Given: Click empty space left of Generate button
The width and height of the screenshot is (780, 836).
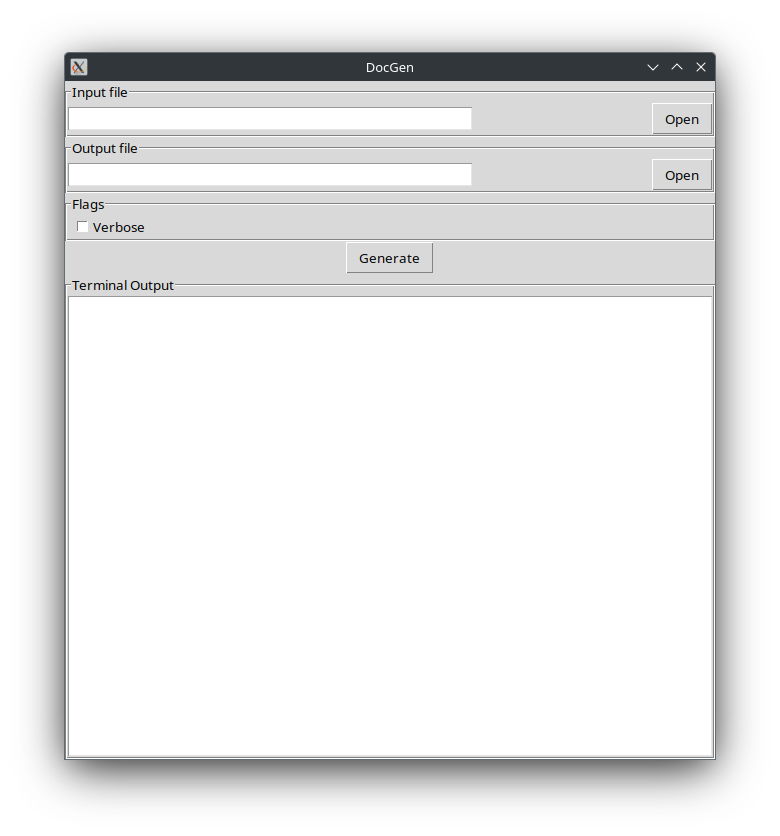Looking at the screenshot, I should click(x=200, y=258).
